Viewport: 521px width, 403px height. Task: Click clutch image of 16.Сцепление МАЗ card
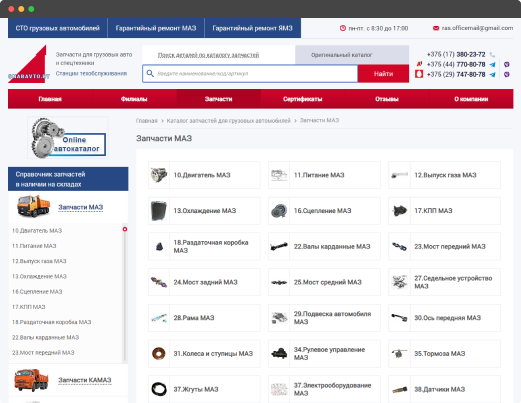pos(279,211)
